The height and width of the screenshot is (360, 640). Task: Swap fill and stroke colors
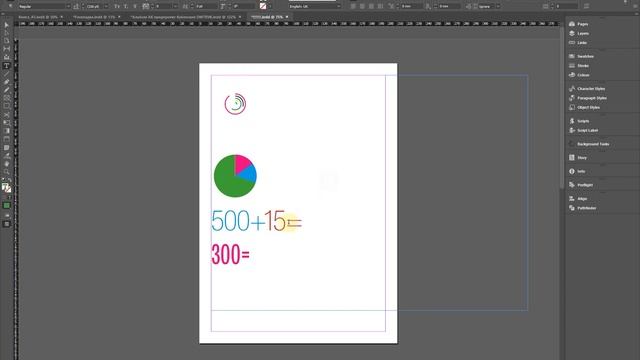tap(9, 180)
